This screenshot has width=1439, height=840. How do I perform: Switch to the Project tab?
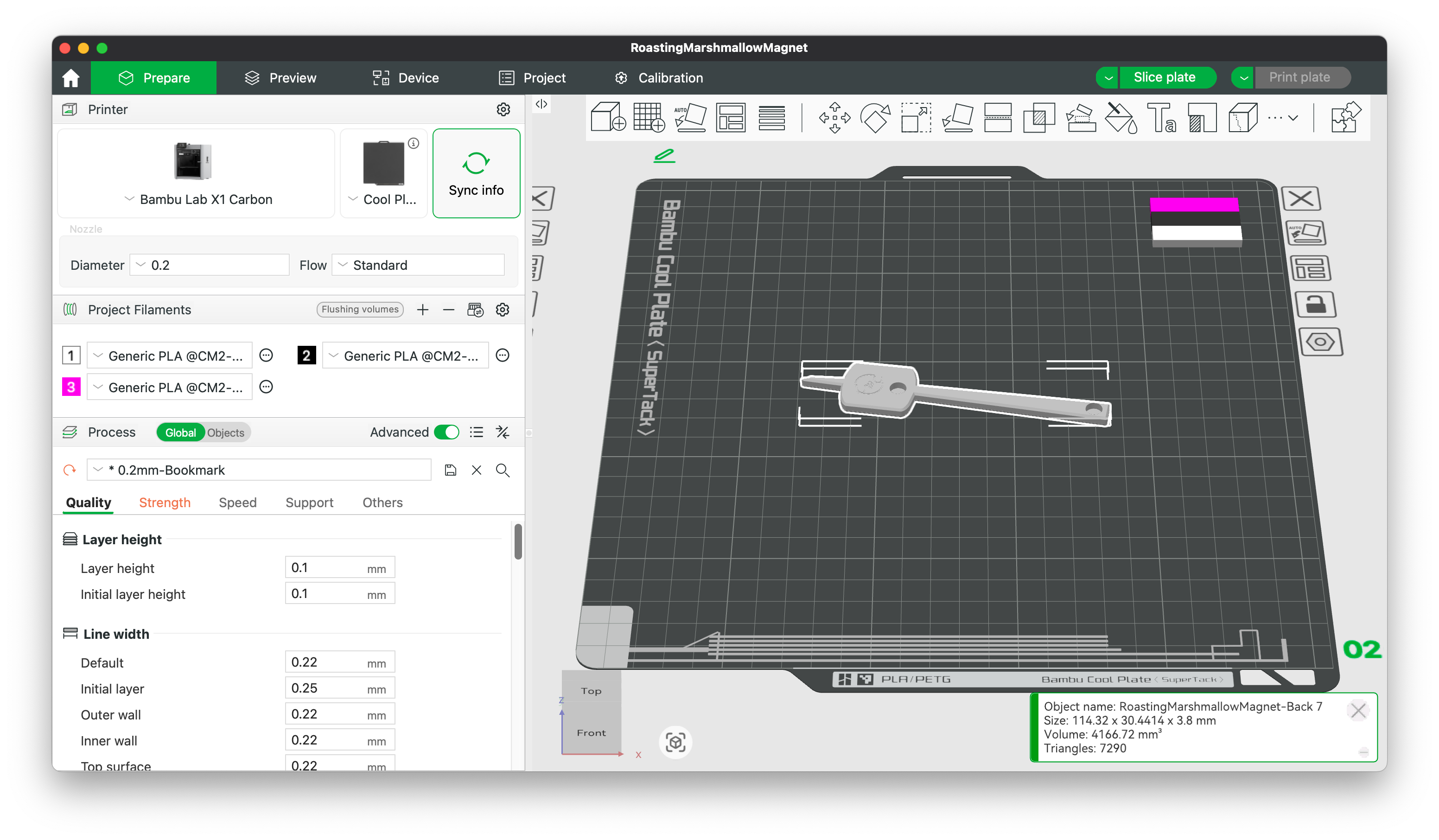click(532, 78)
